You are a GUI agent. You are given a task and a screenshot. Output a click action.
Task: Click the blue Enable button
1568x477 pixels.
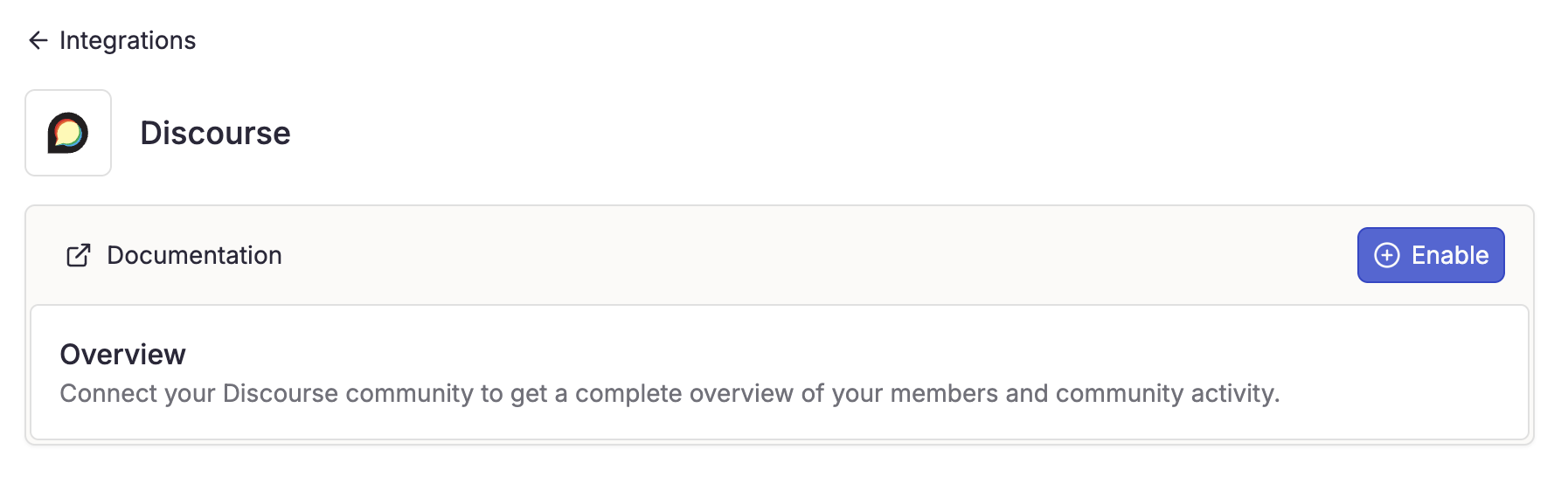click(1431, 255)
